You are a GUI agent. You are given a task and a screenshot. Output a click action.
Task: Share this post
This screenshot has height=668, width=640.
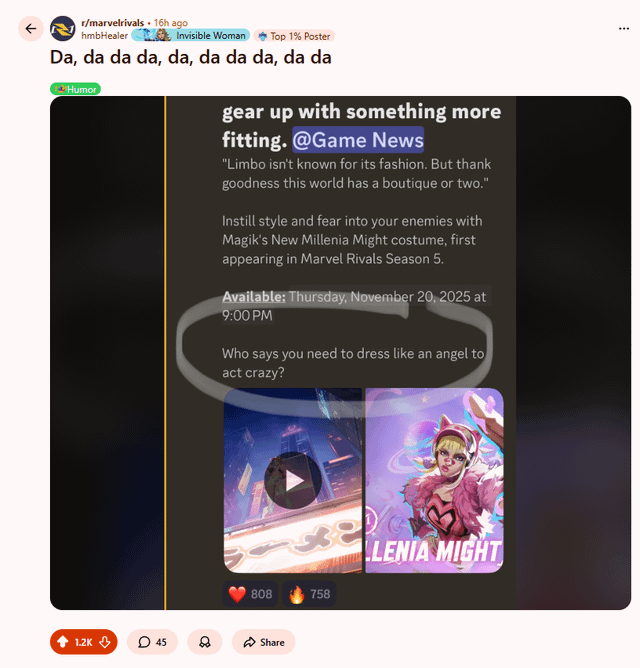pos(263,642)
